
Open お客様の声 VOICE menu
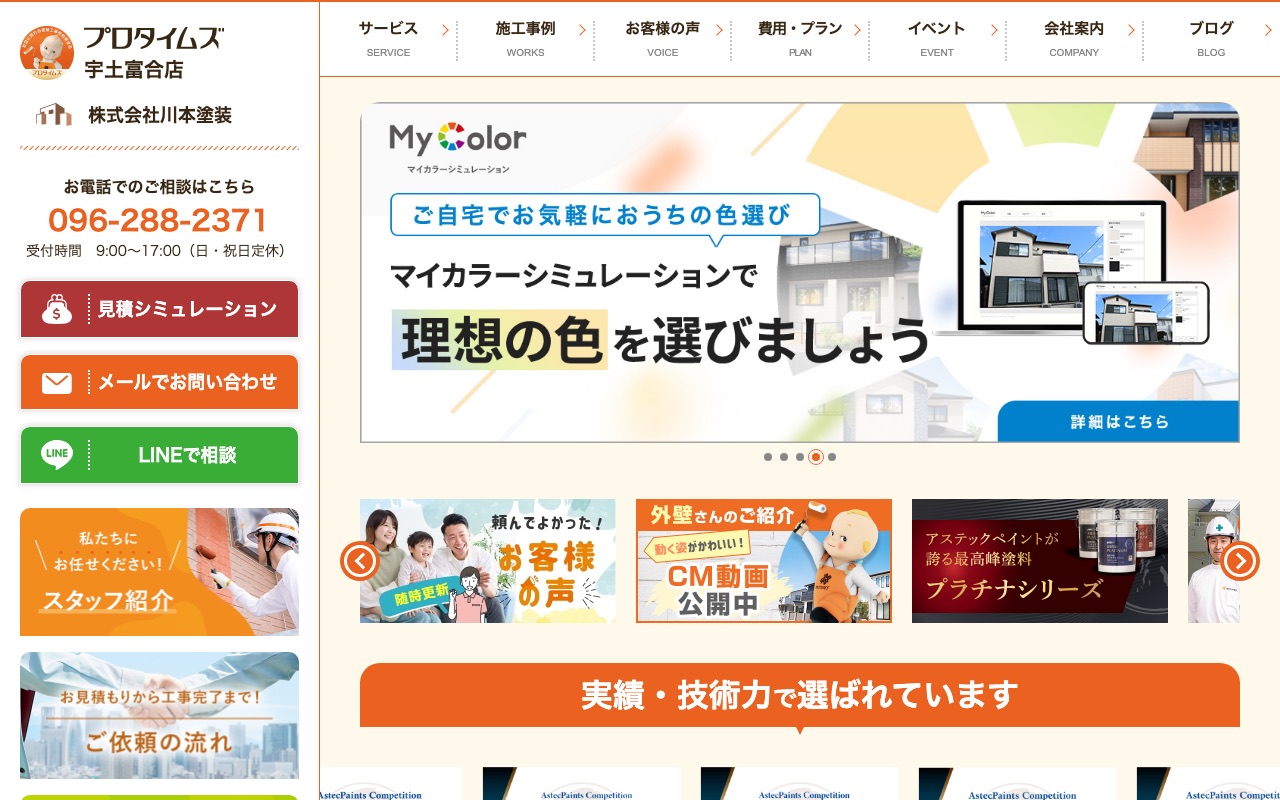pos(662,38)
